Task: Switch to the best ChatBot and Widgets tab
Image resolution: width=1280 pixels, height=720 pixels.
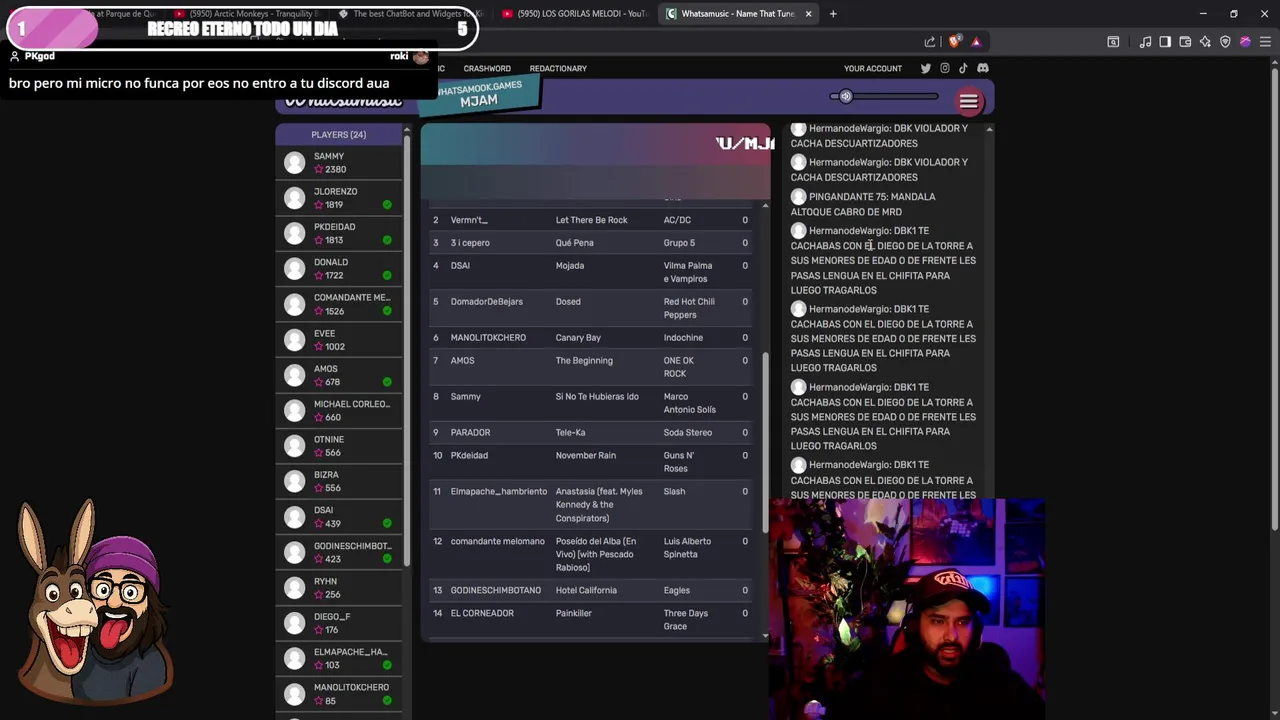Action: (x=410, y=14)
